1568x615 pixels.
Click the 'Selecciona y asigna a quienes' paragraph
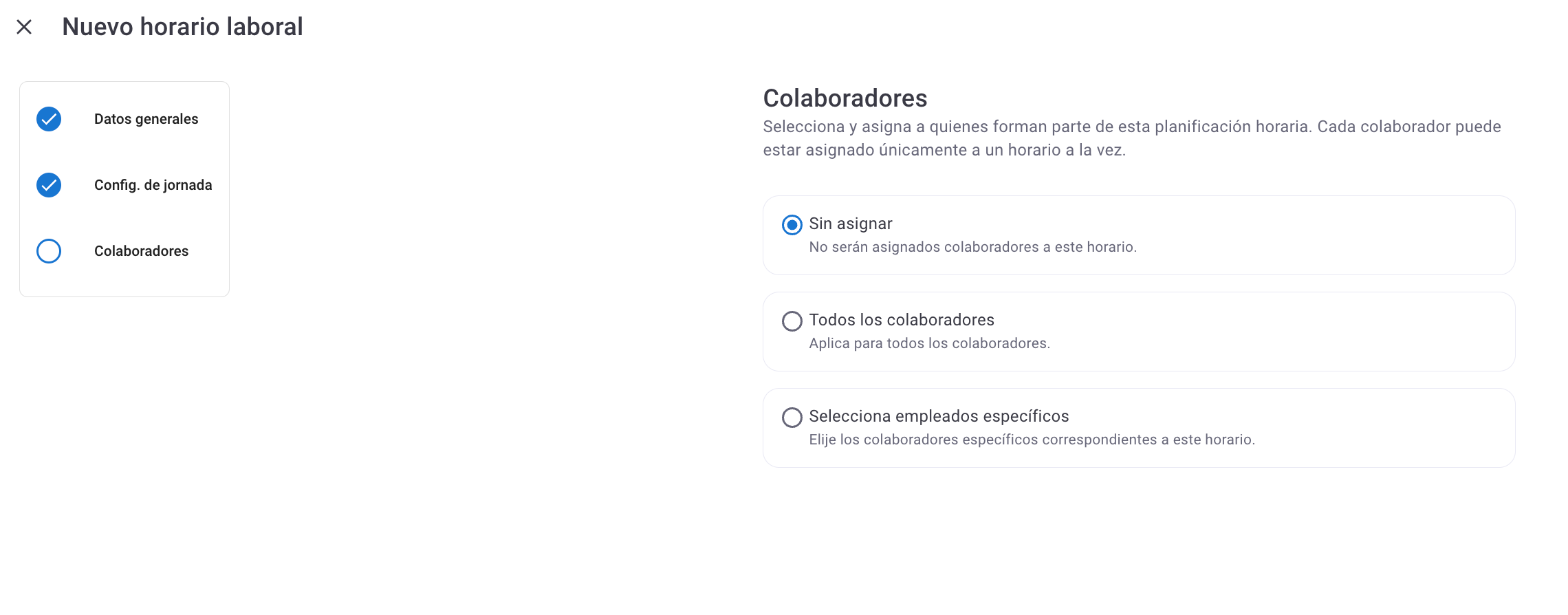coord(1132,138)
